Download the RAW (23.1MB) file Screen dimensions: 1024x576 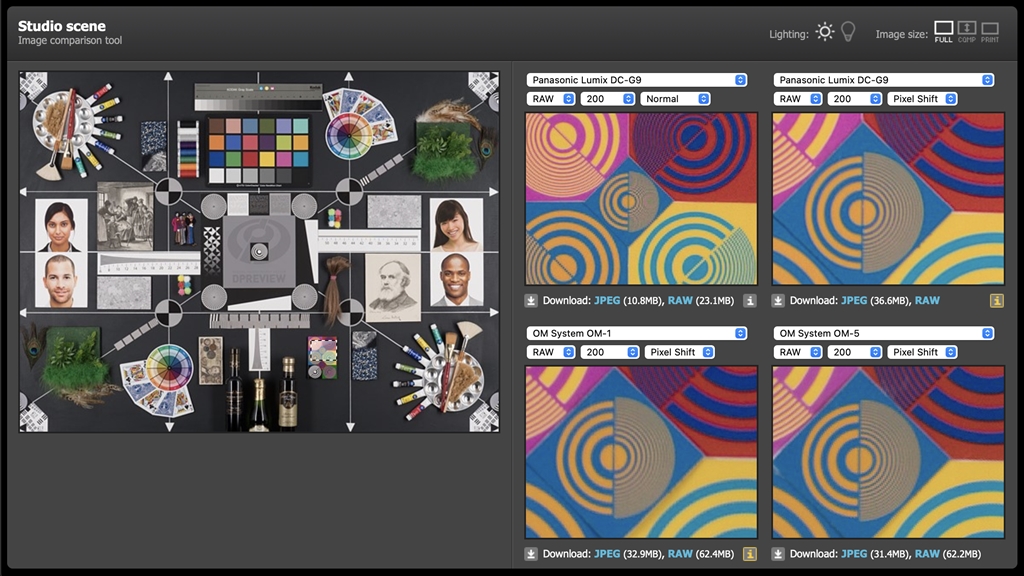pos(680,300)
